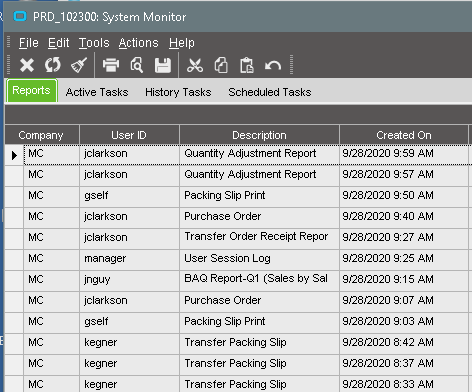Open the Help menu

(x=182, y=43)
